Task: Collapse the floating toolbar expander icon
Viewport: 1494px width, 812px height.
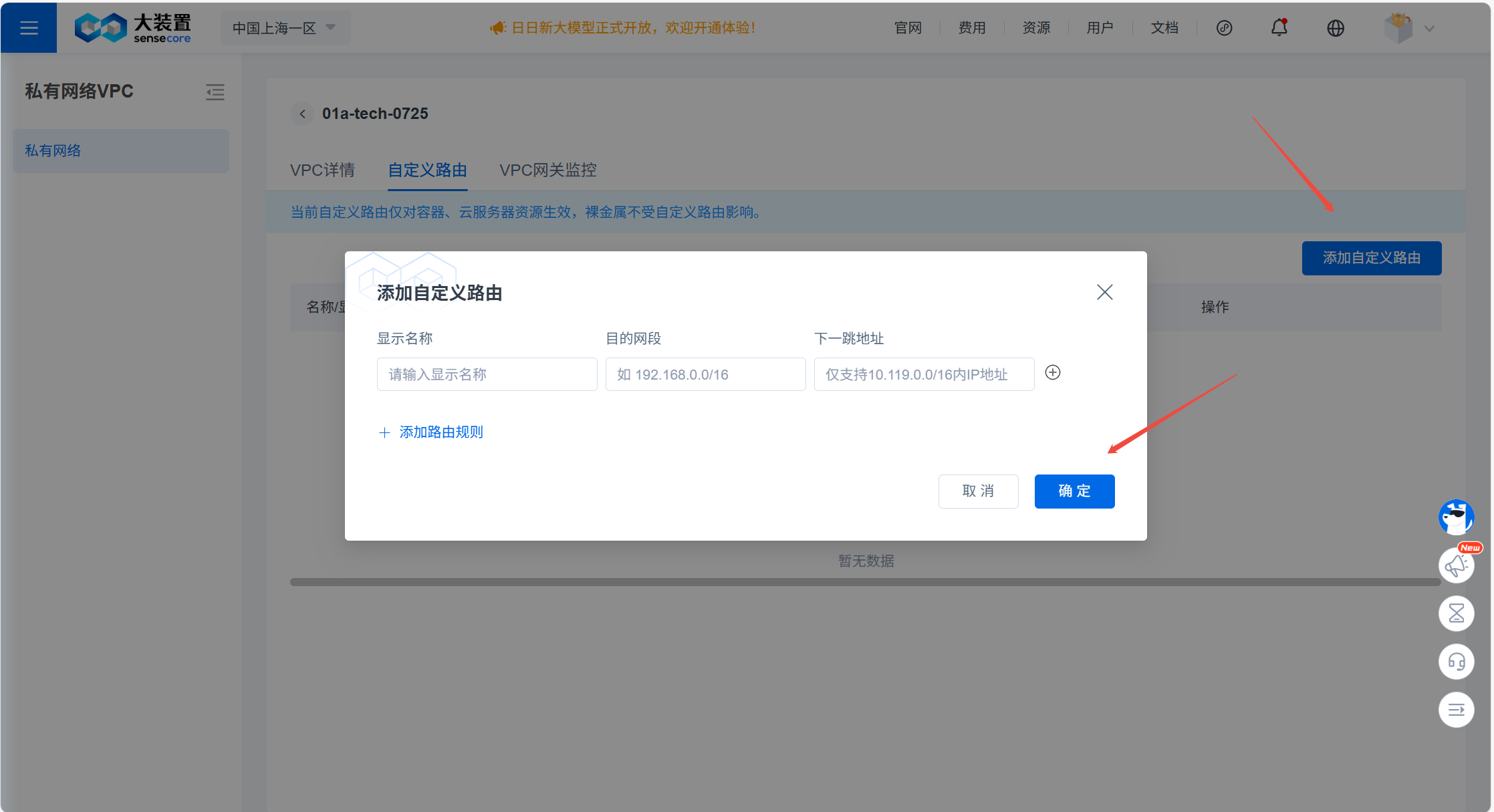Action: (1456, 709)
